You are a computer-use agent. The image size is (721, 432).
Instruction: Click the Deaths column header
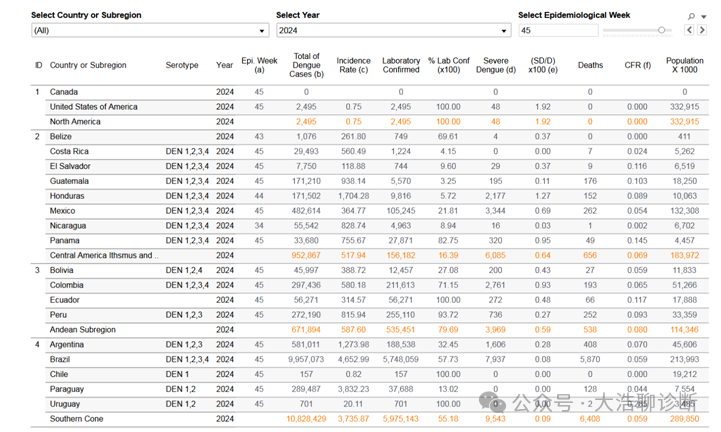[590, 65]
